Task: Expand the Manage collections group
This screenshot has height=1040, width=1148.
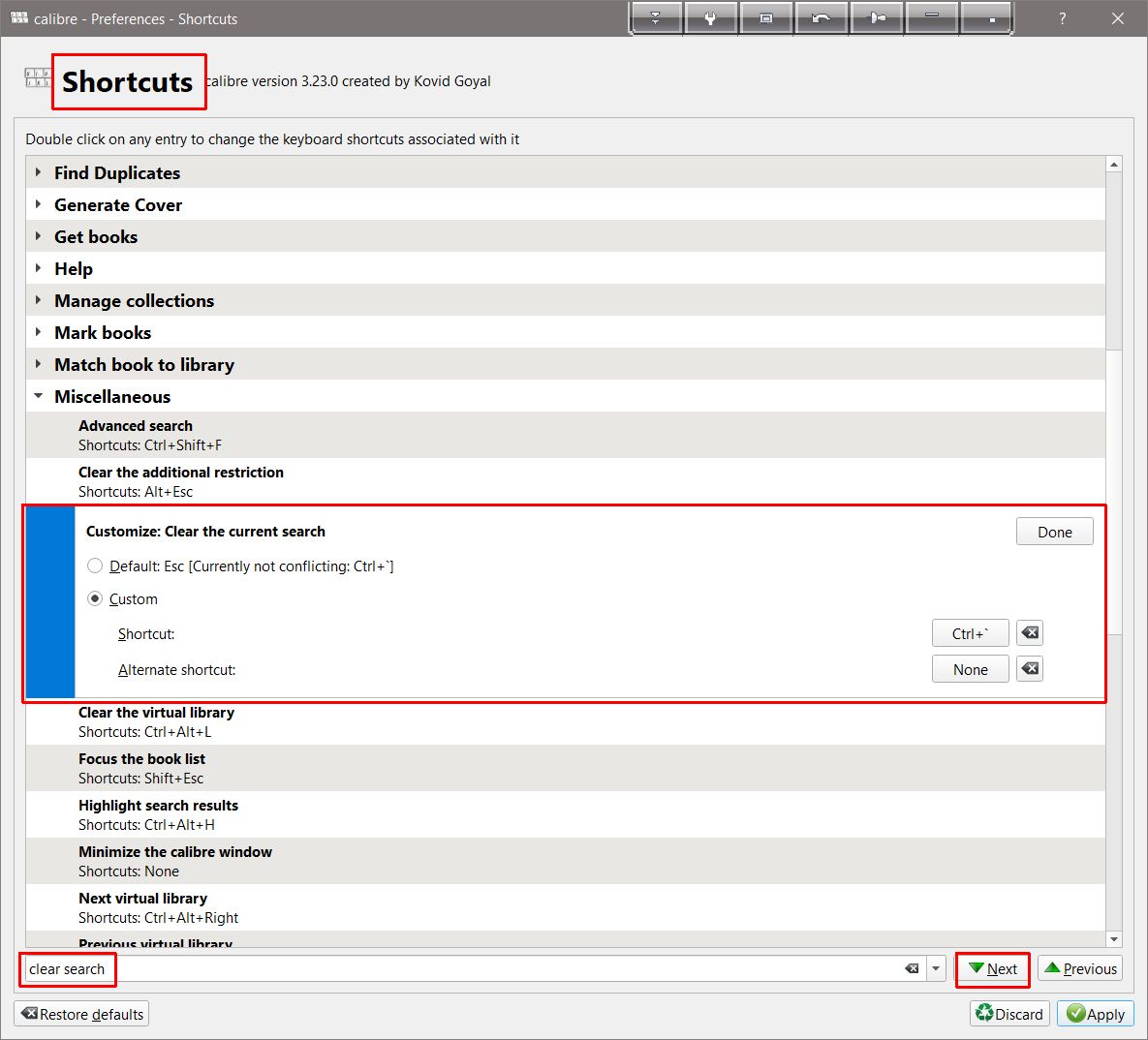Action: [x=38, y=300]
